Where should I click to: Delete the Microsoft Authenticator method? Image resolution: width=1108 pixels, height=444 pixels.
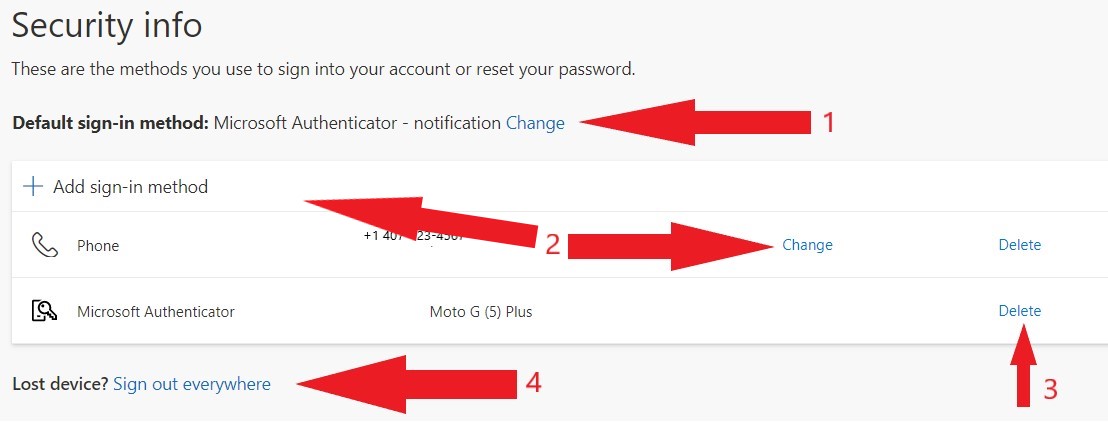1019,310
